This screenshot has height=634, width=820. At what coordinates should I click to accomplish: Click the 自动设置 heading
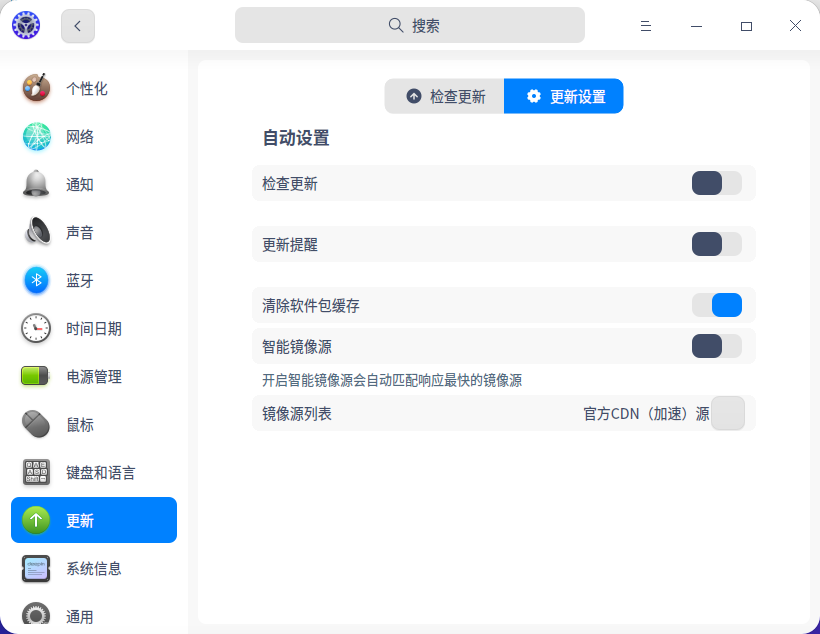[296, 138]
